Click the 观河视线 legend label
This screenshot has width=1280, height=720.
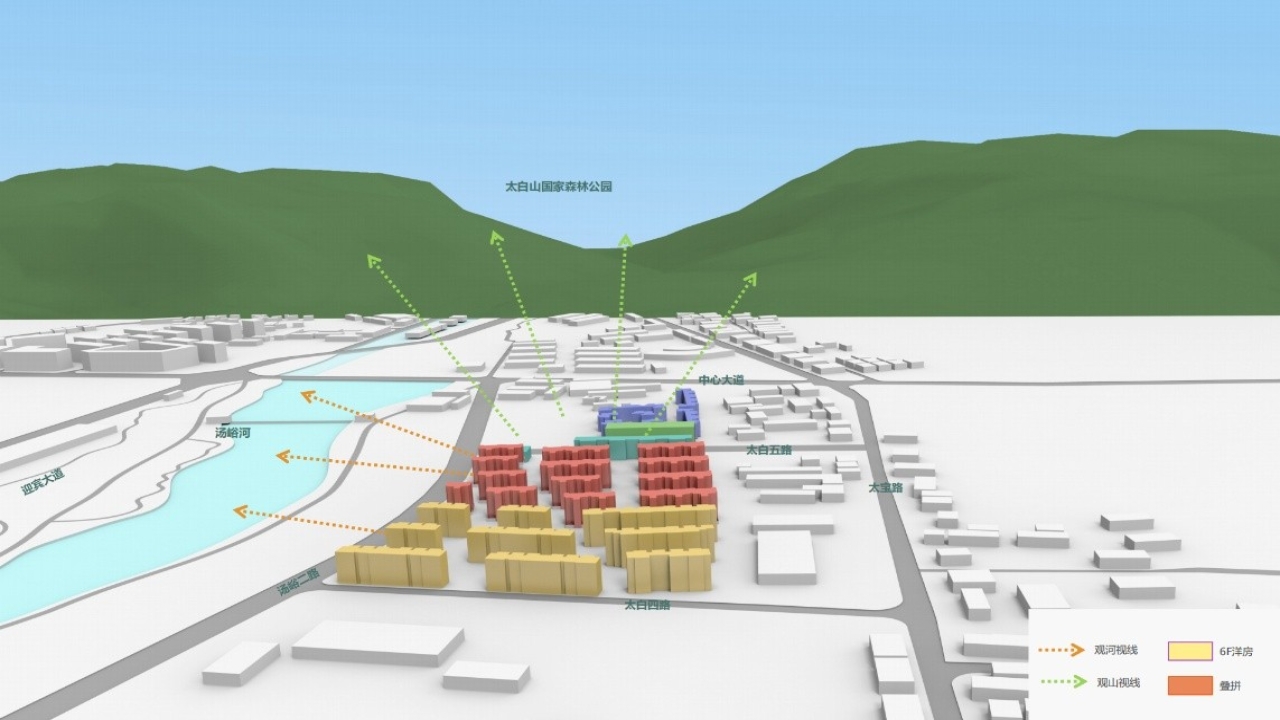(x=1116, y=651)
